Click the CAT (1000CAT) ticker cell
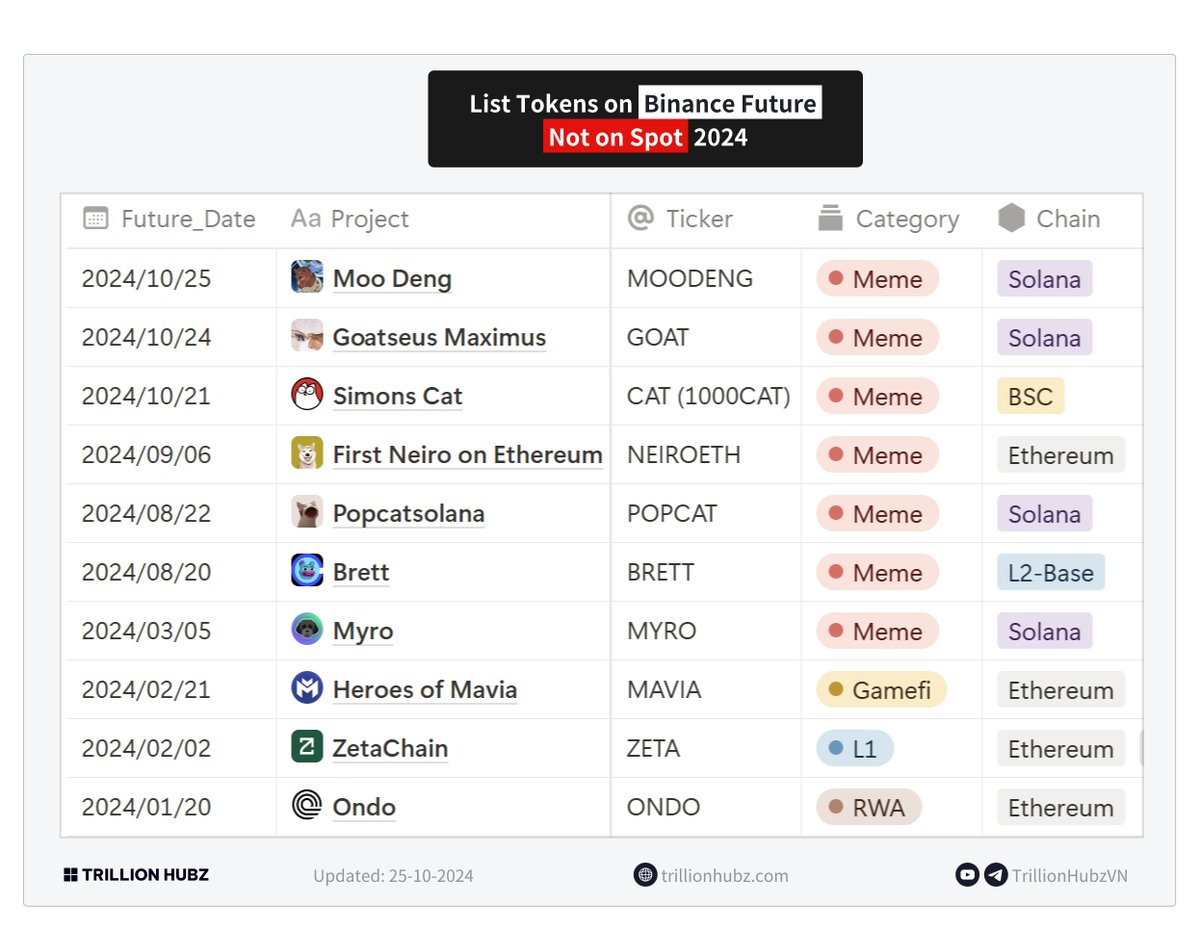The height and width of the screenshot is (930, 1200). 706,396
